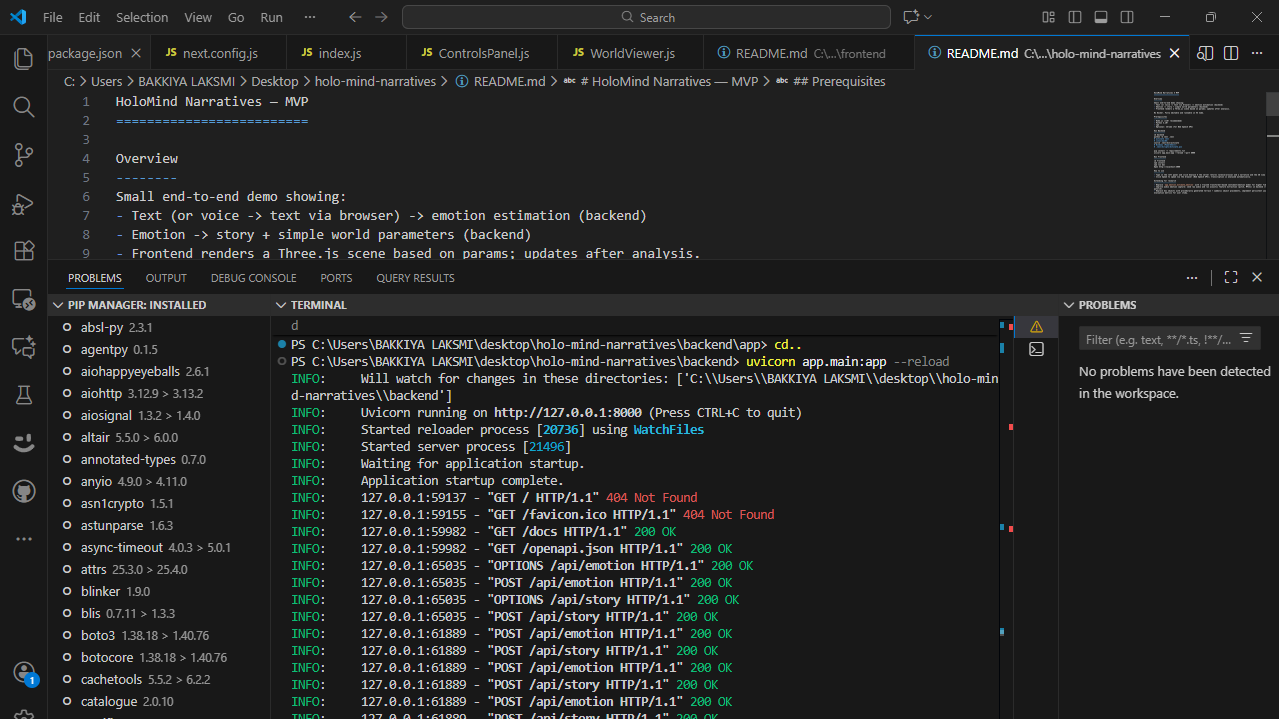Open the Testing flask icon view

pyautogui.click(x=23, y=395)
